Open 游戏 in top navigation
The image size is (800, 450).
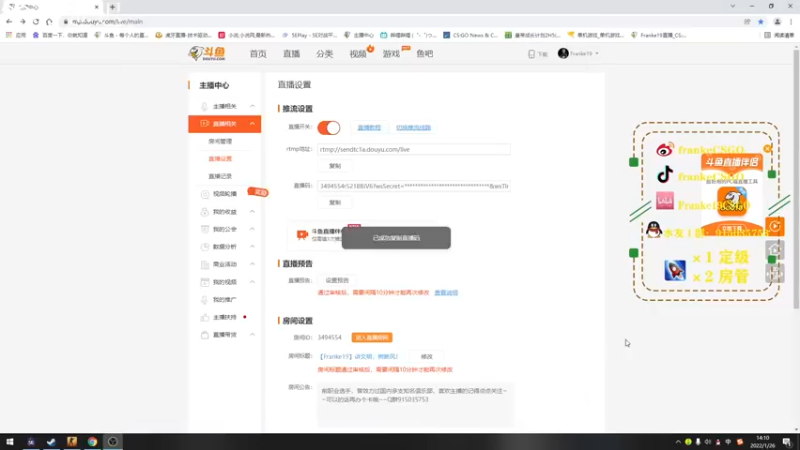point(391,54)
